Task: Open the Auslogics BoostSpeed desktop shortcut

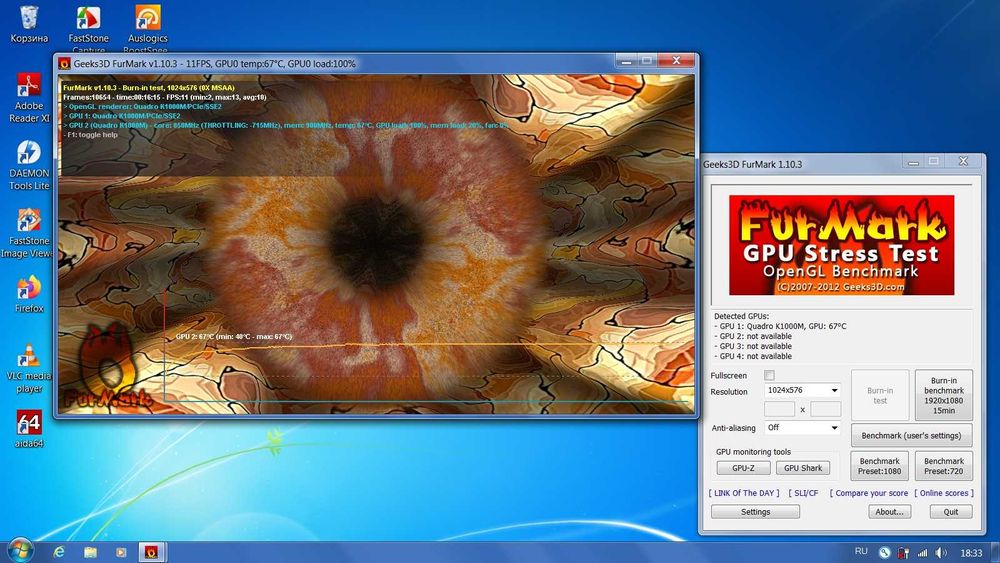Action: click(x=147, y=28)
